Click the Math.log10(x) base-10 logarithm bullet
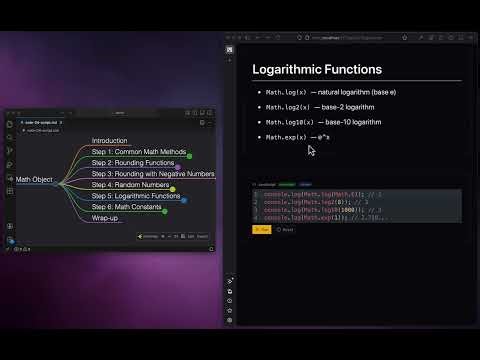Viewport: 480px width, 360px height. (323, 122)
